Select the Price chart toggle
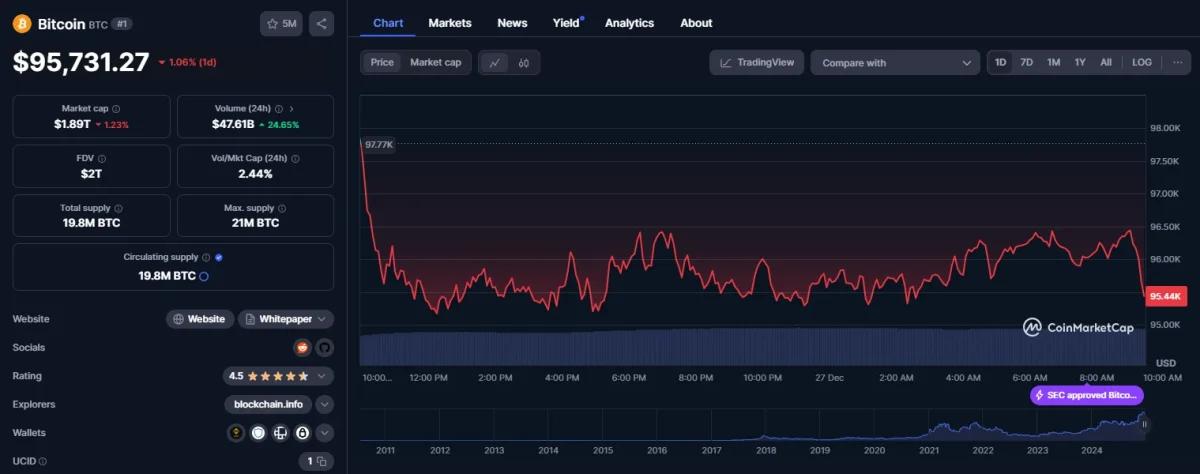The height and width of the screenshot is (474, 1200). pos(382,62)
